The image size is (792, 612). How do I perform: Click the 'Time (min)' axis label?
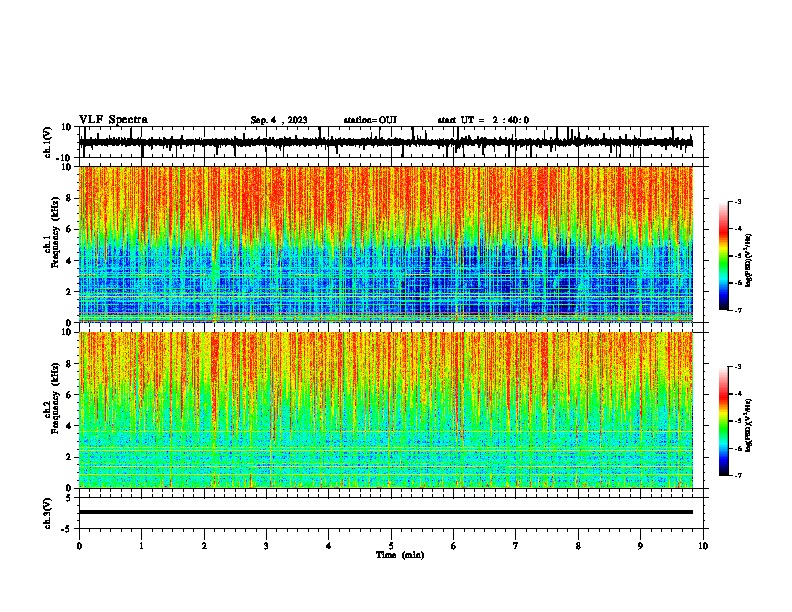click(x=400, y=555)
